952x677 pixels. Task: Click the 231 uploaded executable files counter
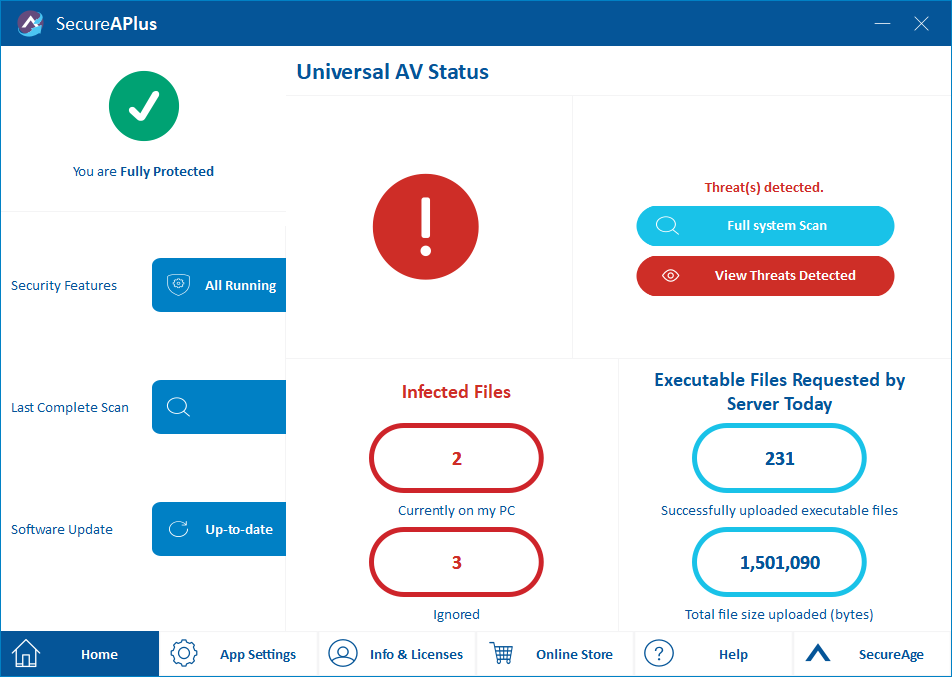click(779, 459)
